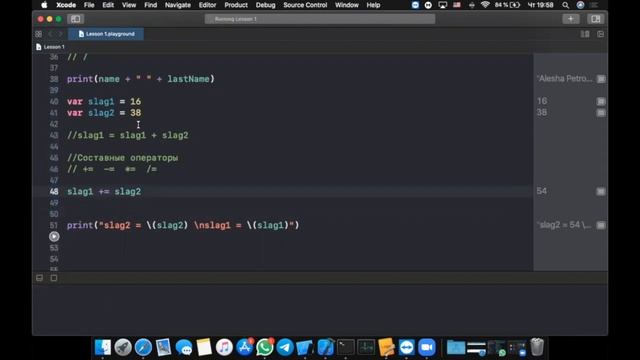Open Notes from the Dock
Image resolution: width=640 pixels, height=360 pixels.
[x=204, y=347]
